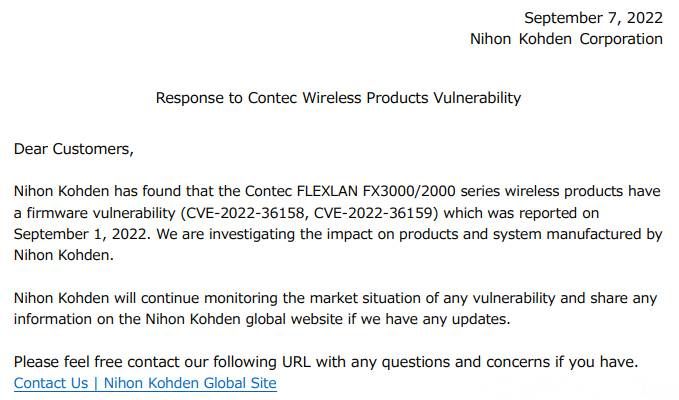Click the word URL in last paragraph

pyautogui.click(x=296, y=362)
